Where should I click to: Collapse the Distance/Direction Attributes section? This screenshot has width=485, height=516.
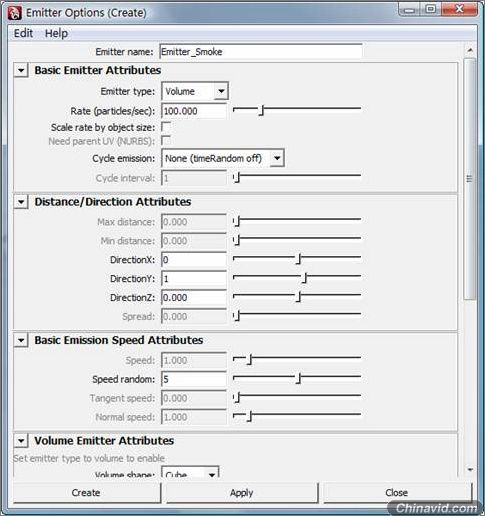click(21, 202)
